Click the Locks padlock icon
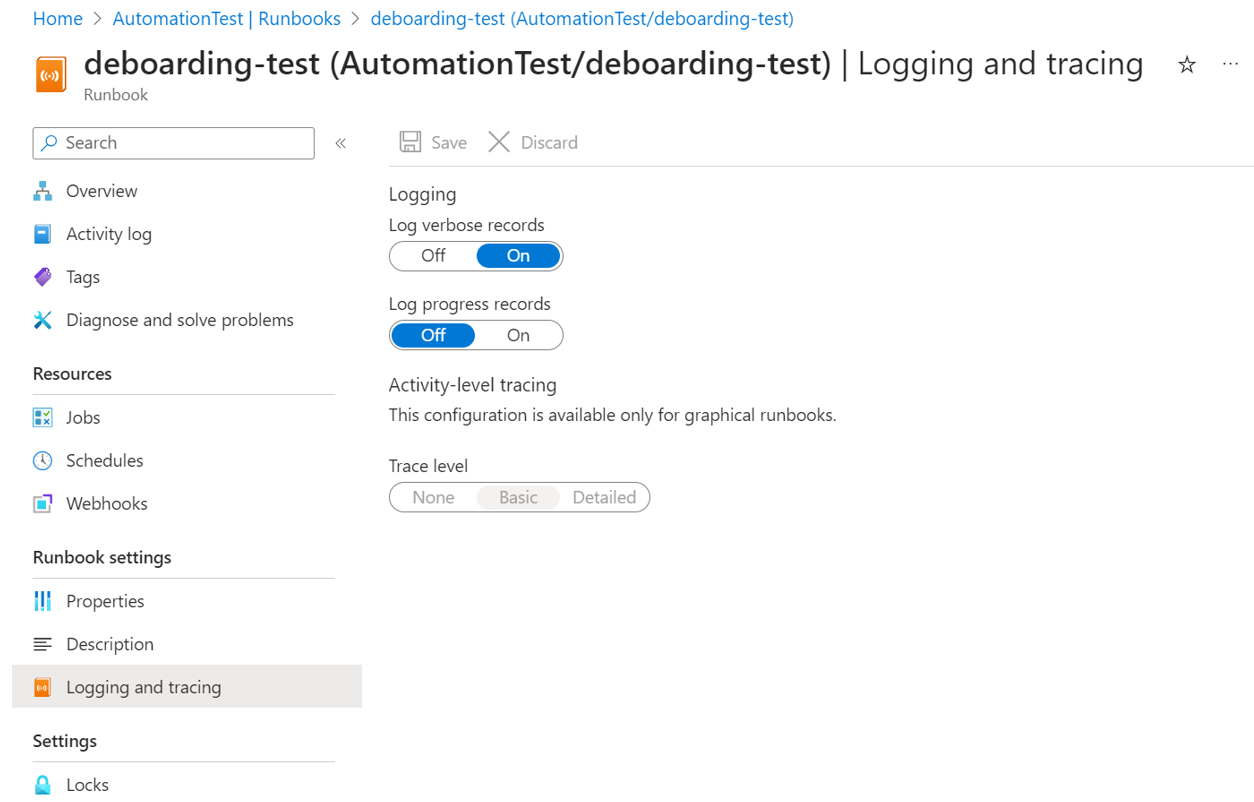Viewport: 1254px width, 802px height. pos(42,785)
